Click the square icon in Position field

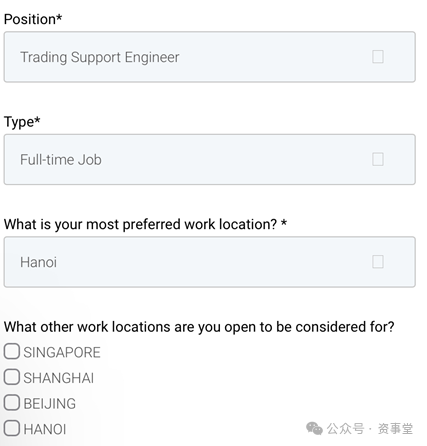378,57
